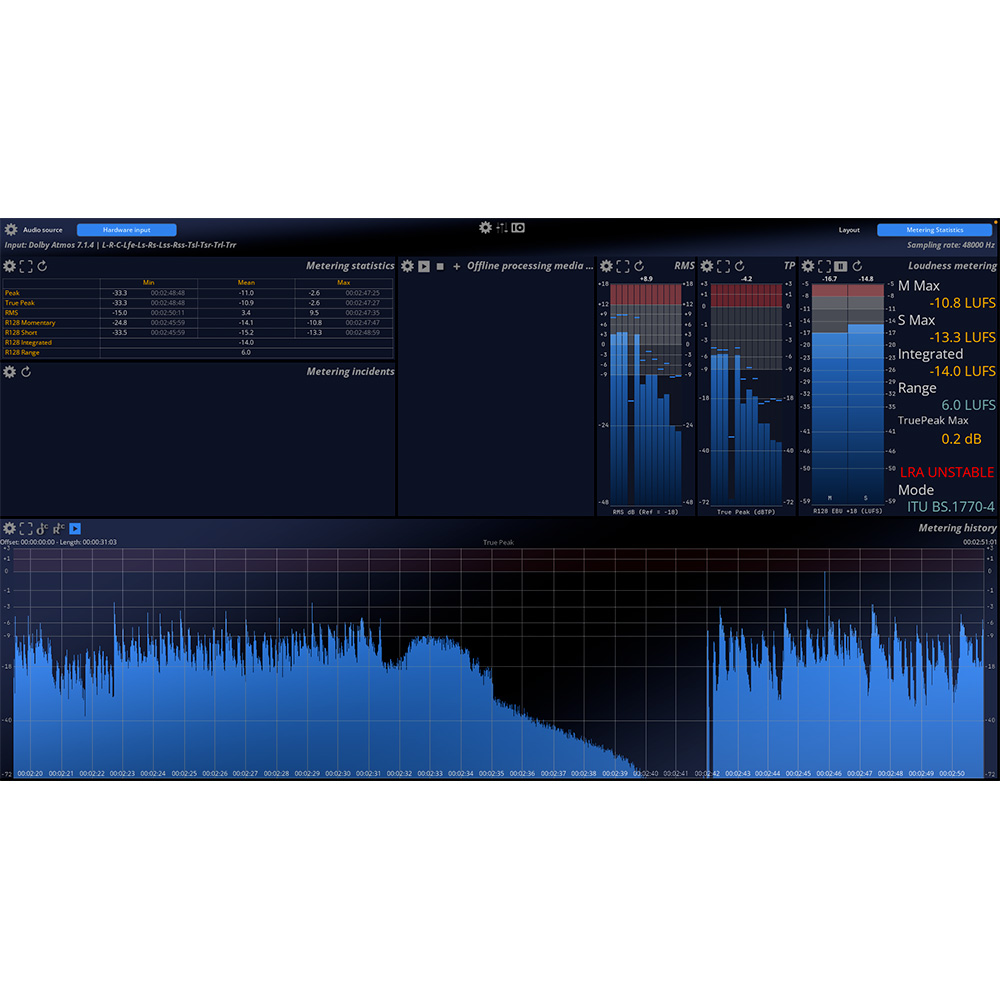Toggle auto-scroll play in Metering history

tap(75, 528)
